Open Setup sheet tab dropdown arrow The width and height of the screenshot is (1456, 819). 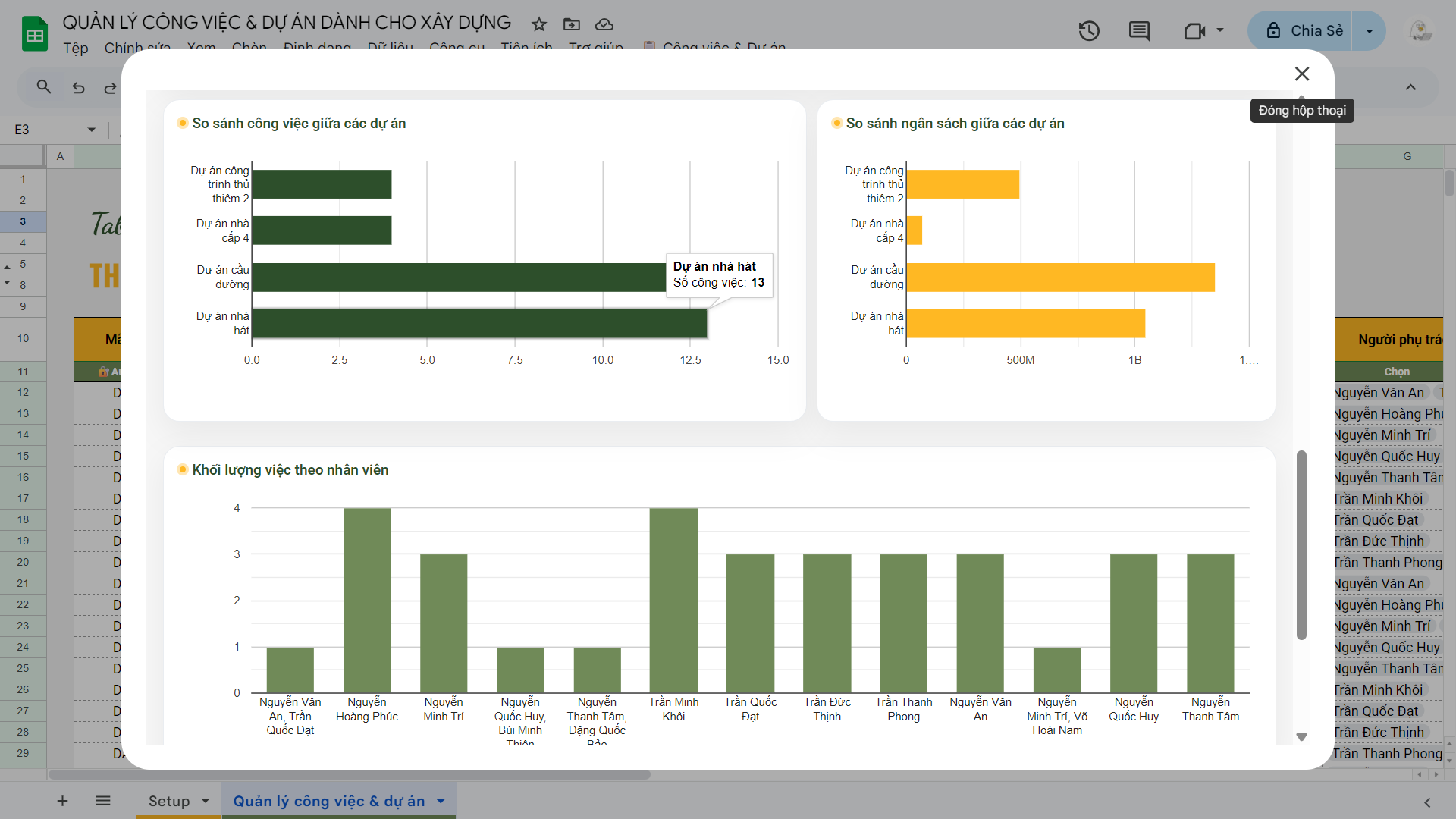(205, 801)
